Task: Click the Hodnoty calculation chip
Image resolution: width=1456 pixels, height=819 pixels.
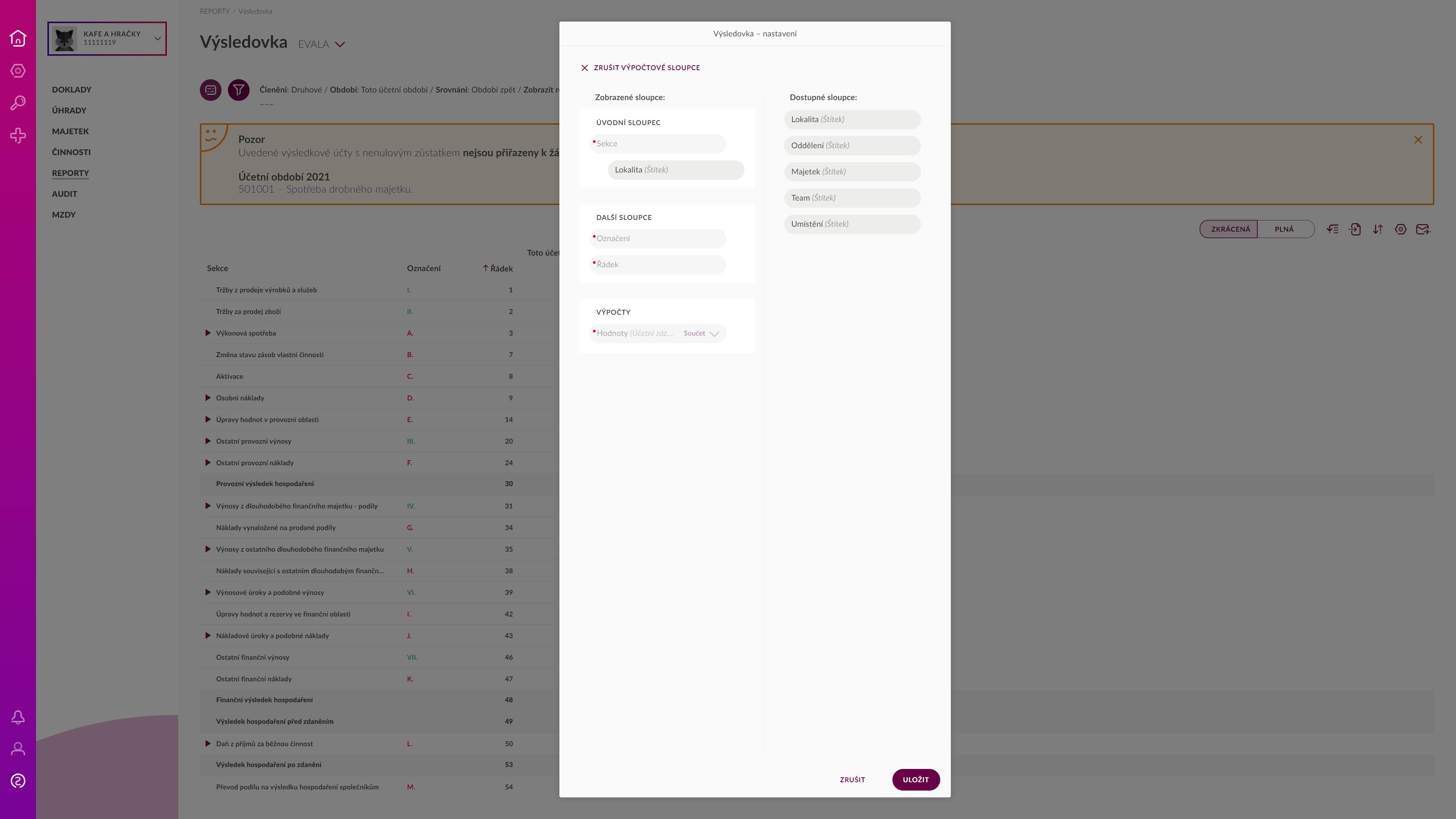Action: point(658,334)
